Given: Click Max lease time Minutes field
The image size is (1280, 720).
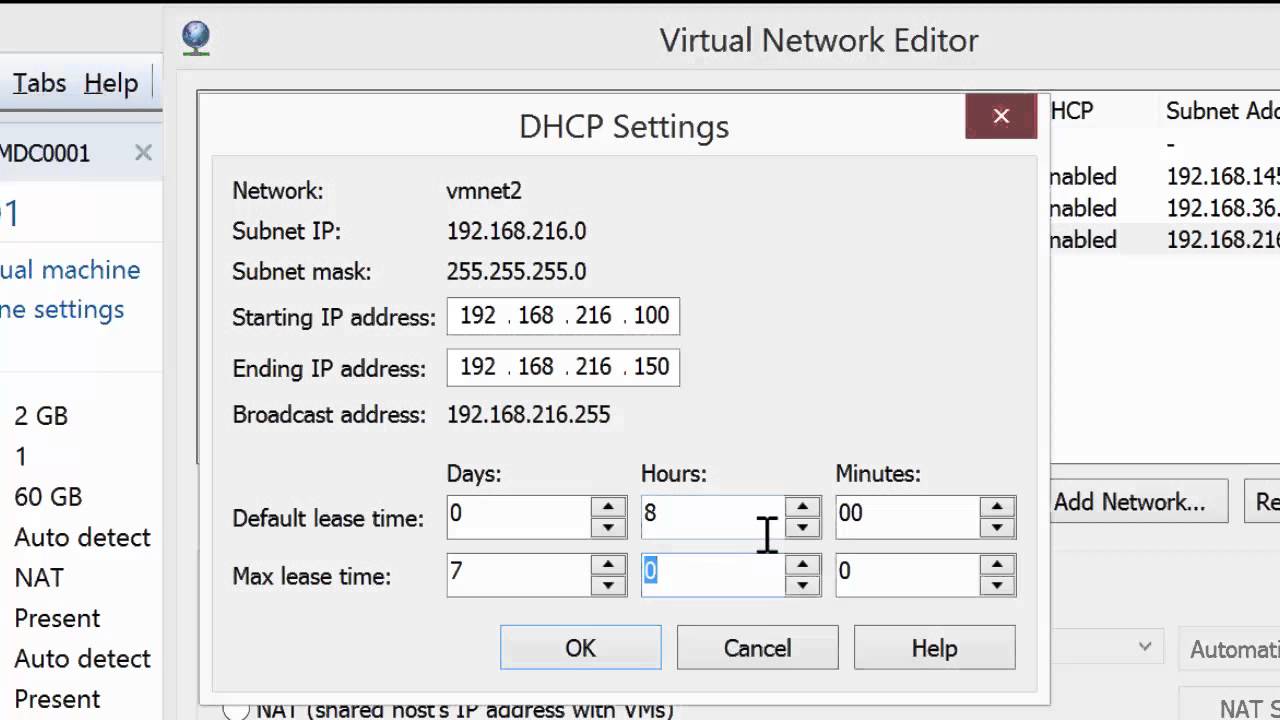Looking at the screenshot, I should coord(908,576).
